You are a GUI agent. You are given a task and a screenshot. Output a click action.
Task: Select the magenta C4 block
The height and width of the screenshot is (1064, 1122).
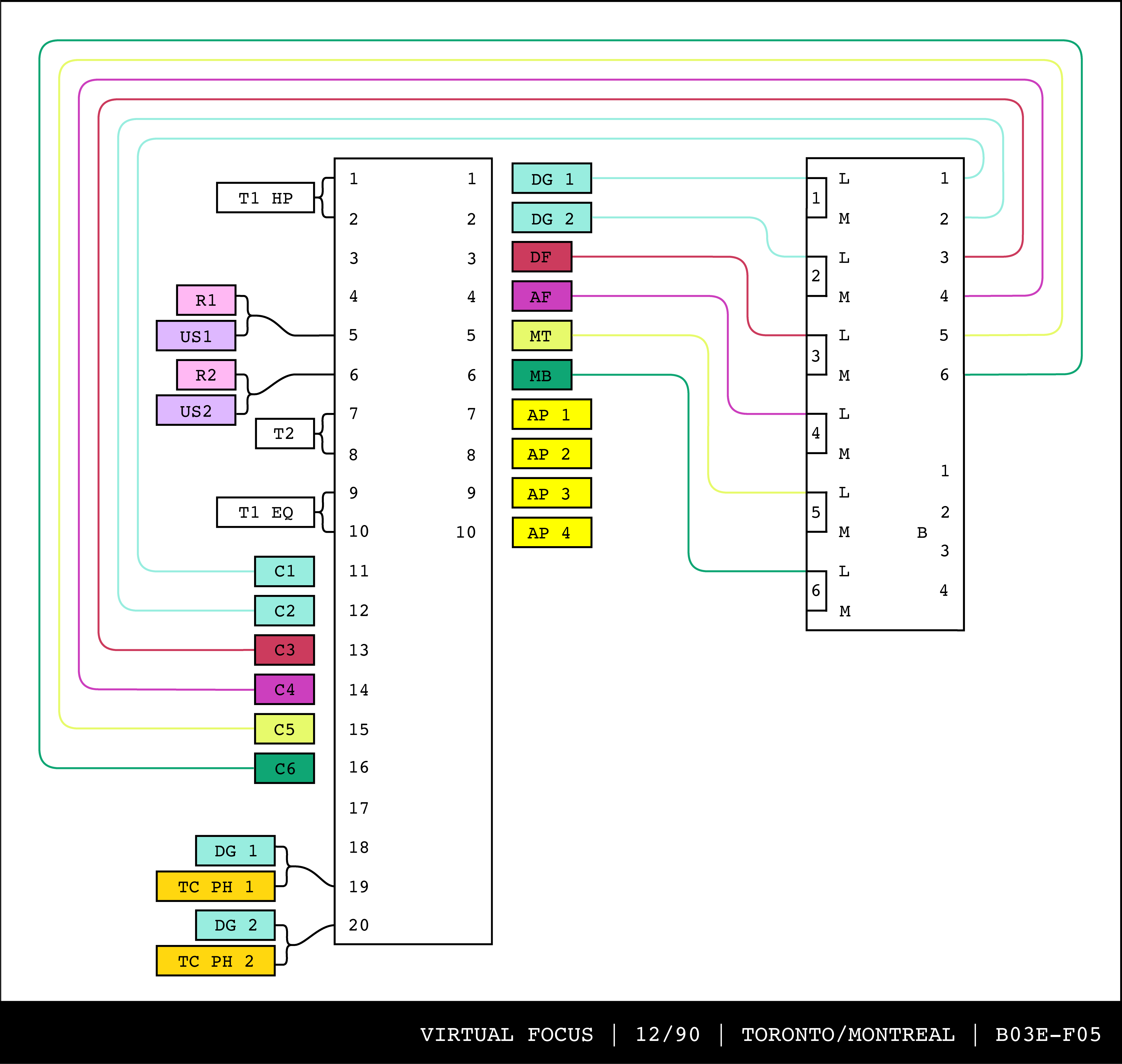pos(284,690)
